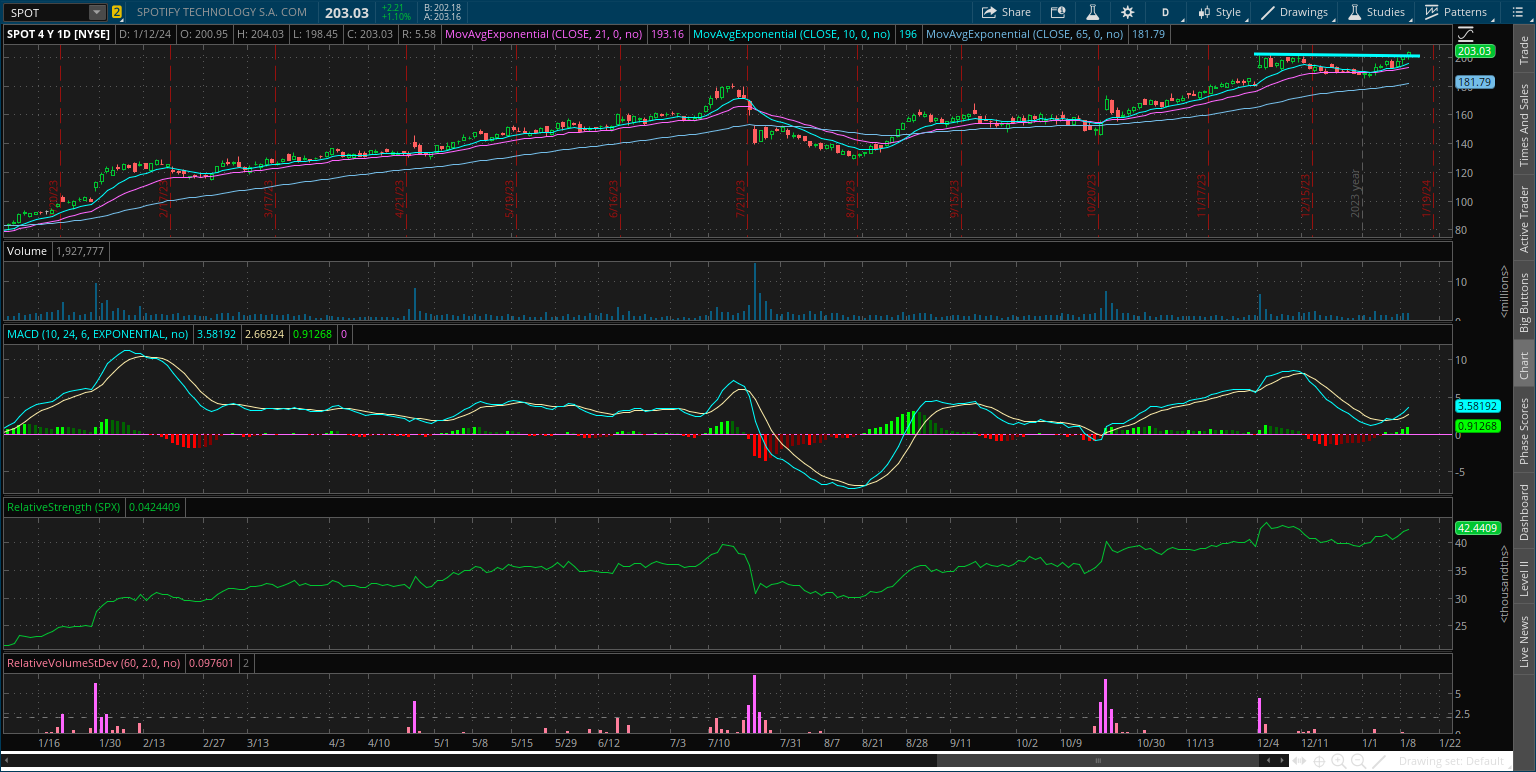1536x772 pixels.
Task: Click the green 203.03 price bubble
Action: 1474,51
